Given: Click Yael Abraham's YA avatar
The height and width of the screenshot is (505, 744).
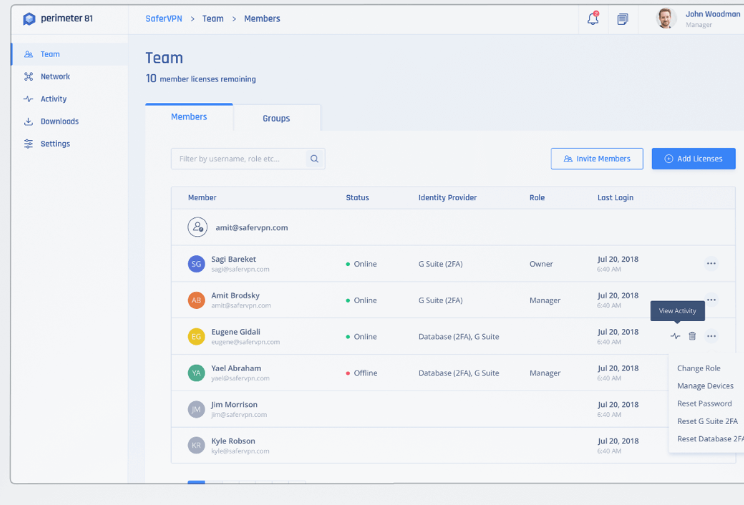Looking at the screenshot, I should point(196,373).
